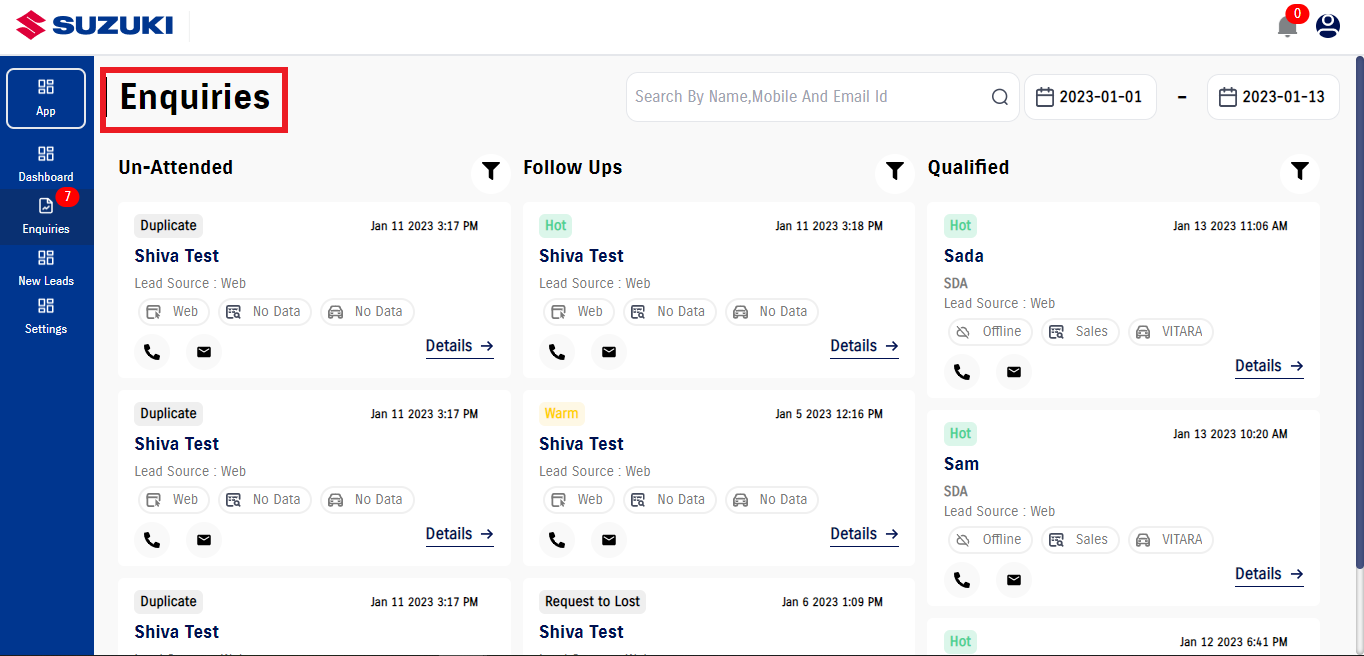Click Offline chip on Sada card

(990, 332)
